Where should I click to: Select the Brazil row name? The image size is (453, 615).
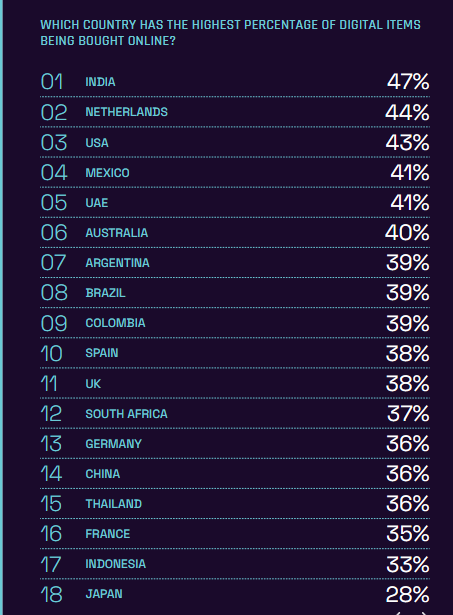pyautogui.click(x=106, y=293)
